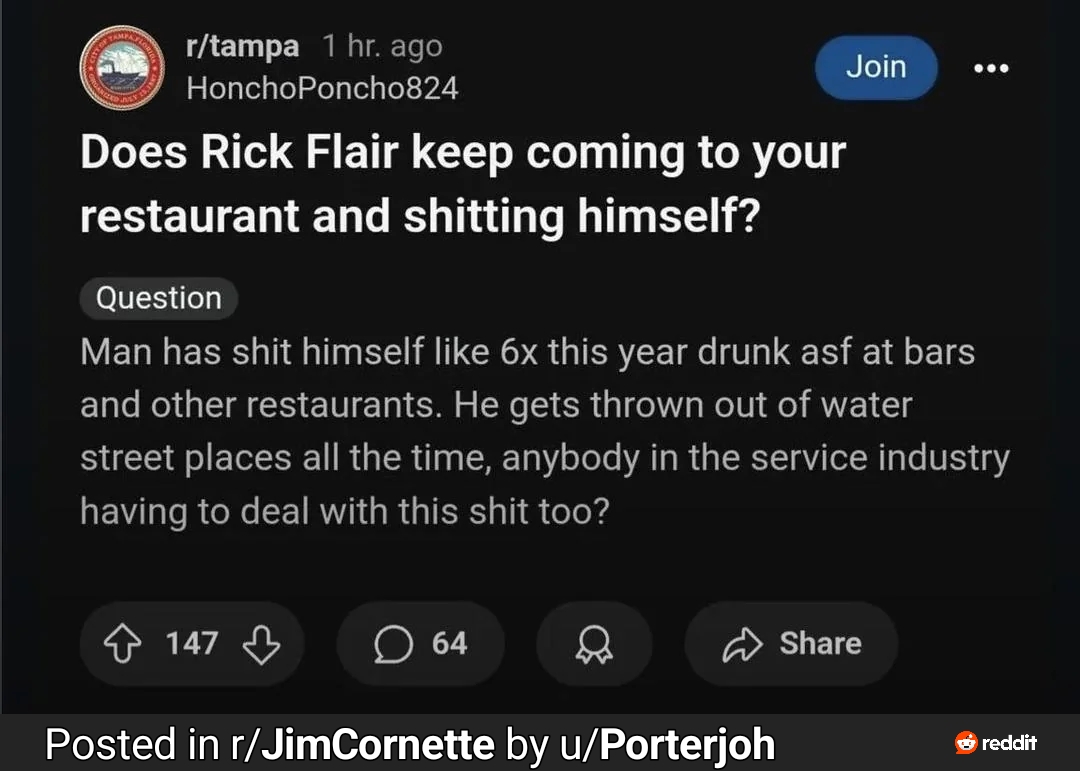Join the r/tampa community
The image size is (1080, 771).
click(876, 67)
